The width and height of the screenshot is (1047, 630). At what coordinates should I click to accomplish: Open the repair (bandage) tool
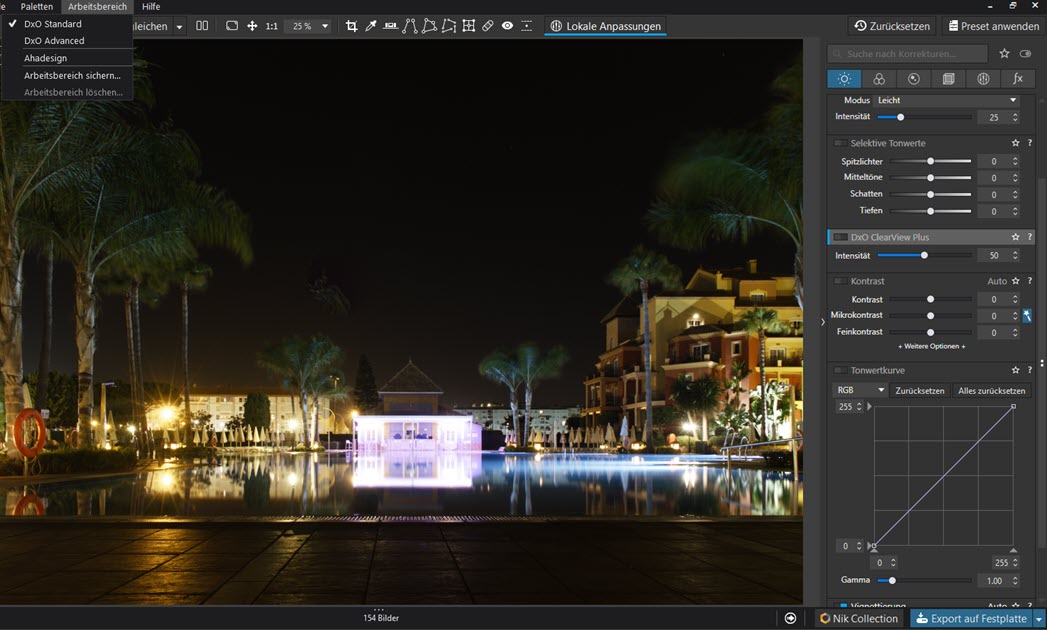coord(488,26)
